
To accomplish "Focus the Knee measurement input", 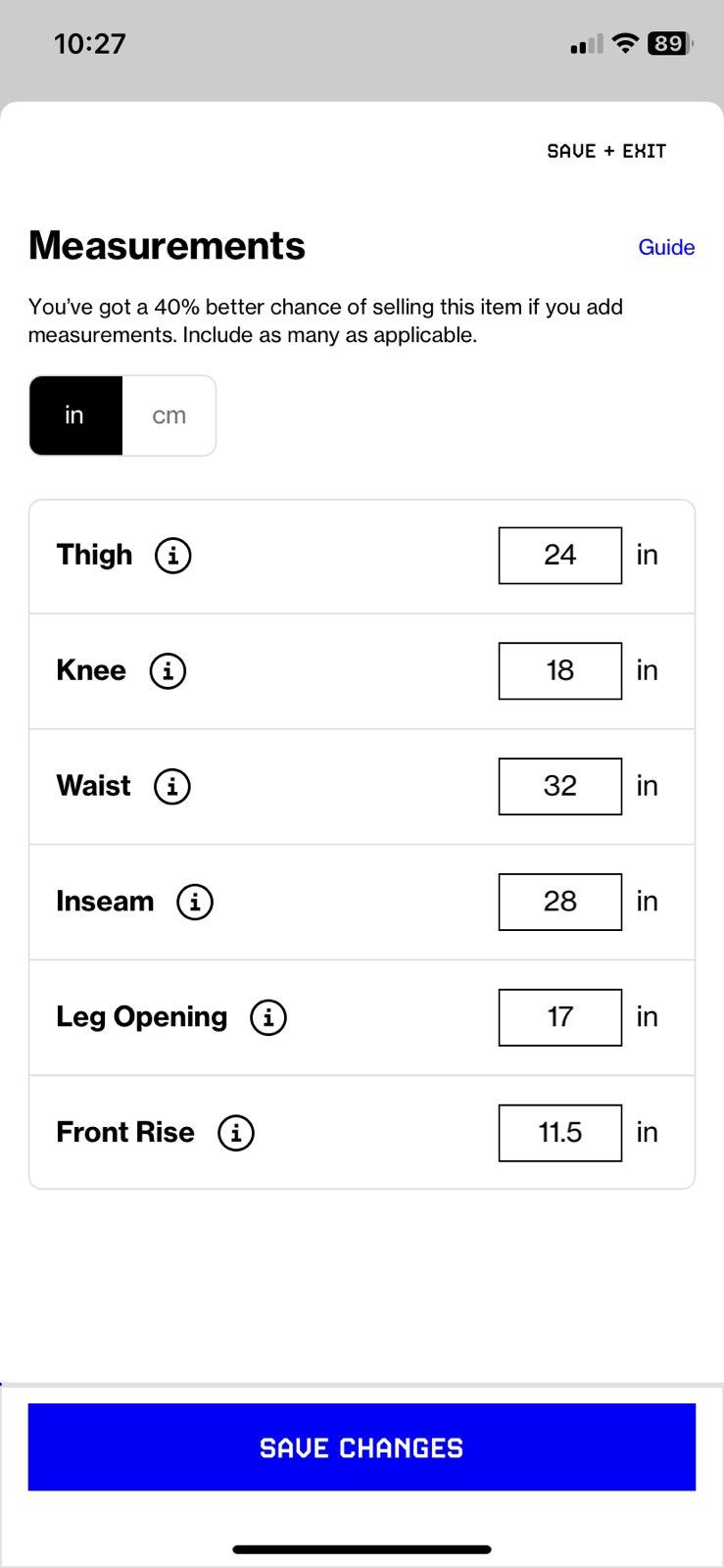I will tap(559, 671).
